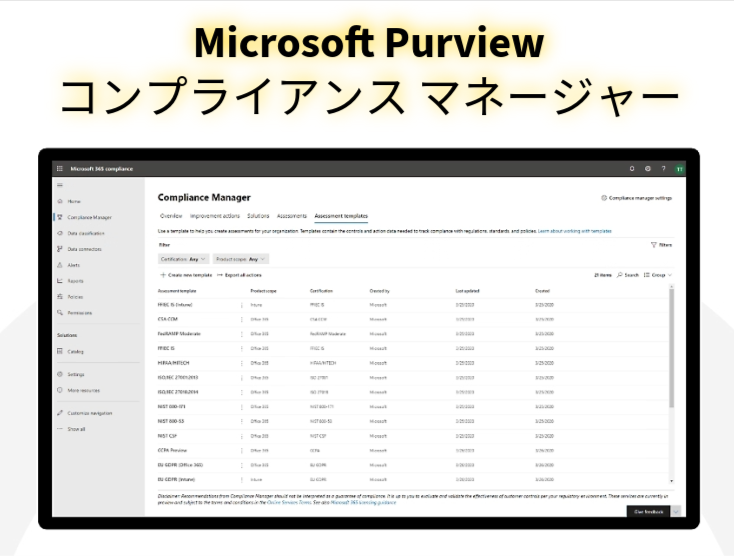Switch to the Improvement actions tab

pyautogui.click(x=215, y=216)
